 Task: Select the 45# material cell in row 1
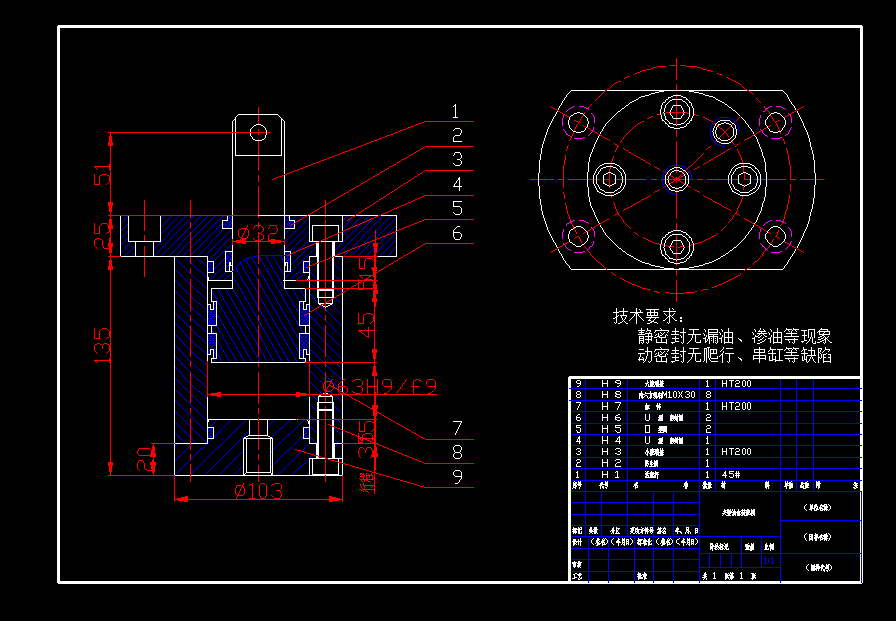click(731, 474)
